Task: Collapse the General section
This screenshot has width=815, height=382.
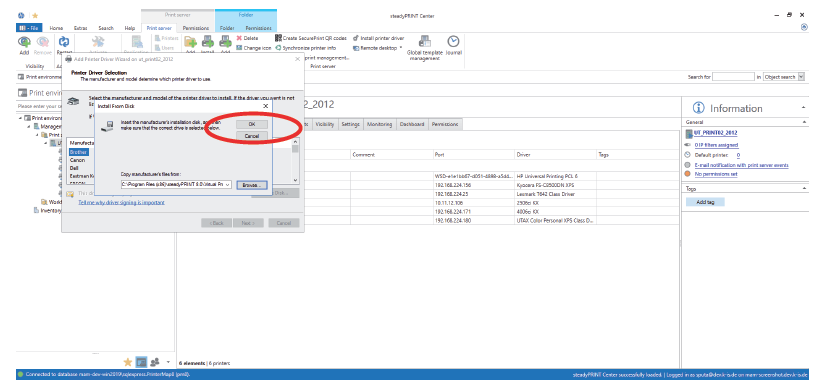Action: click(805, 122)
